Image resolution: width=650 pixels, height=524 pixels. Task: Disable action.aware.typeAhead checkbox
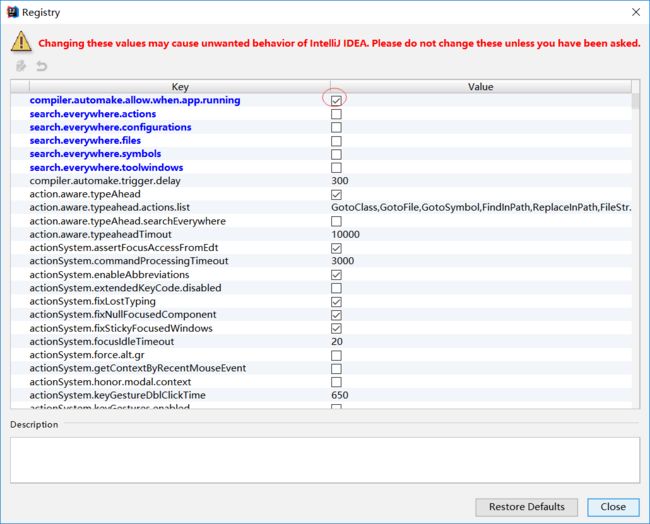[336, 194]
